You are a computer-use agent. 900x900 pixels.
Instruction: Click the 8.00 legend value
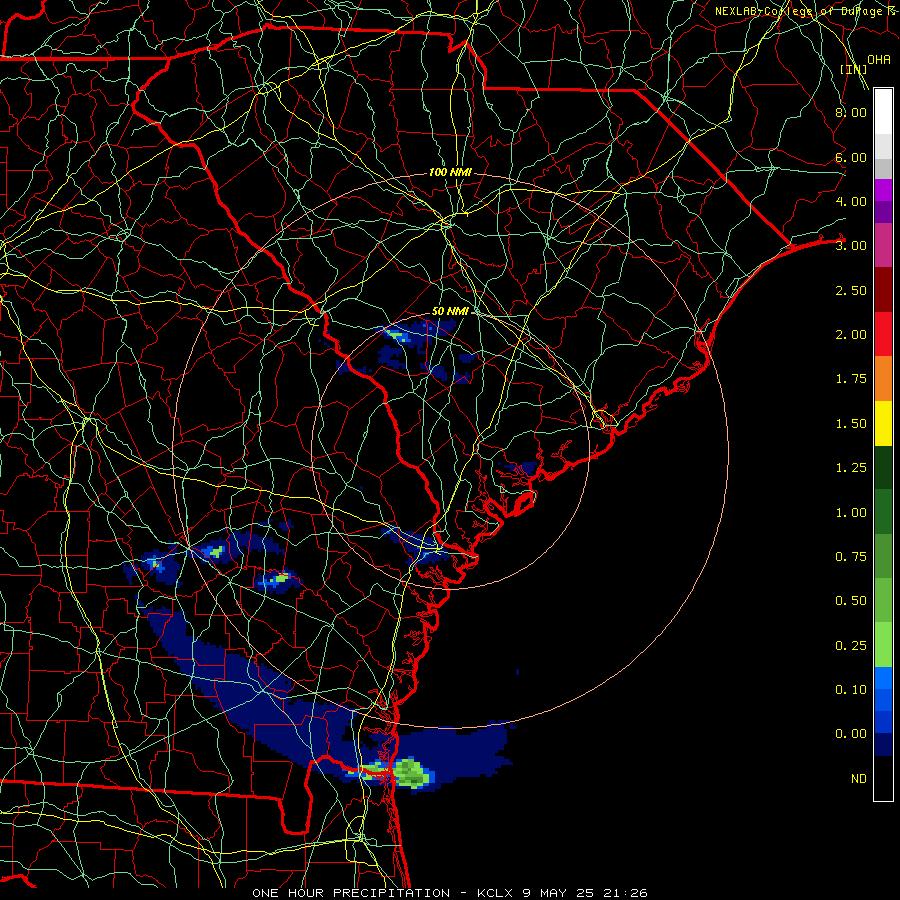tap(851, 112)
